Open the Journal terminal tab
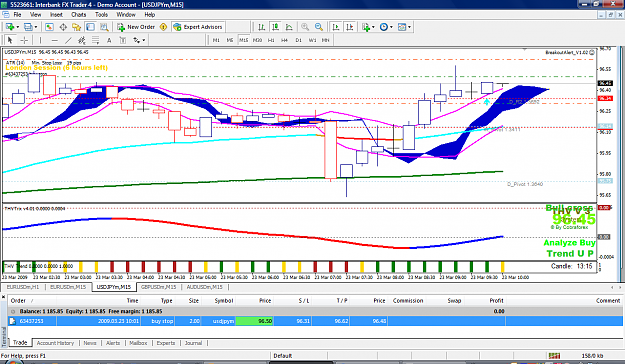The image size is (625, 364). (x=193, y=343)
